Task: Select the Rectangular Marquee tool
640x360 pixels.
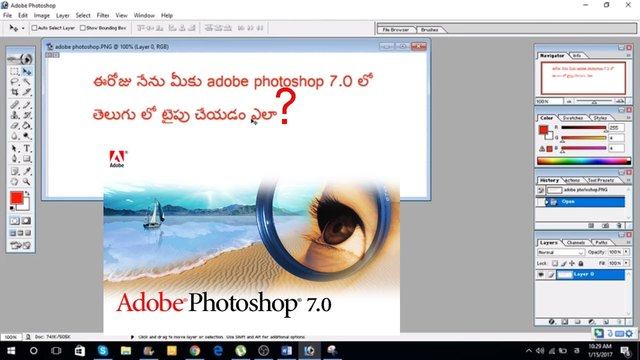Action: pos(15,72)
